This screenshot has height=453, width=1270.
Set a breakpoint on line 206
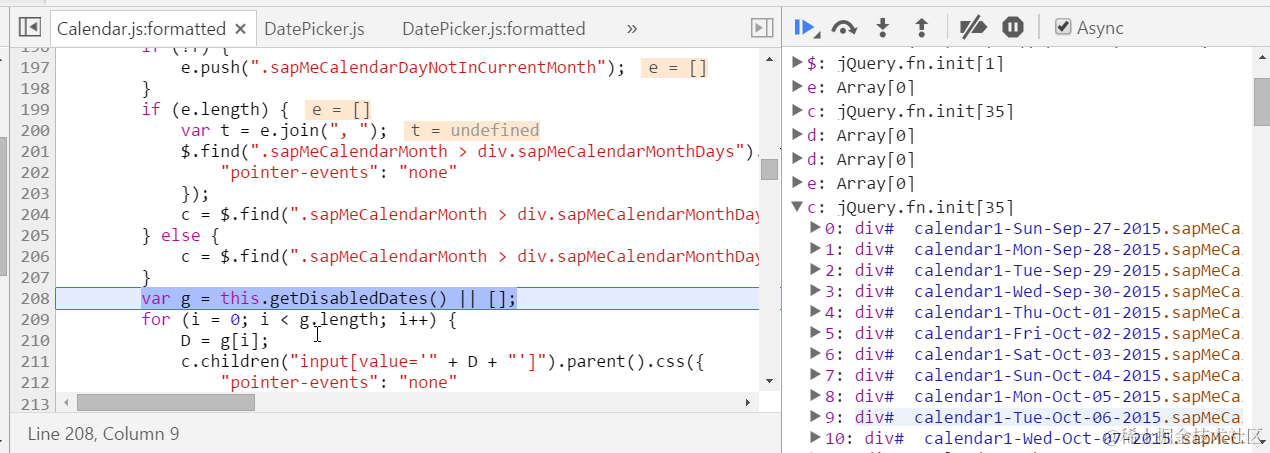[35, 256]
